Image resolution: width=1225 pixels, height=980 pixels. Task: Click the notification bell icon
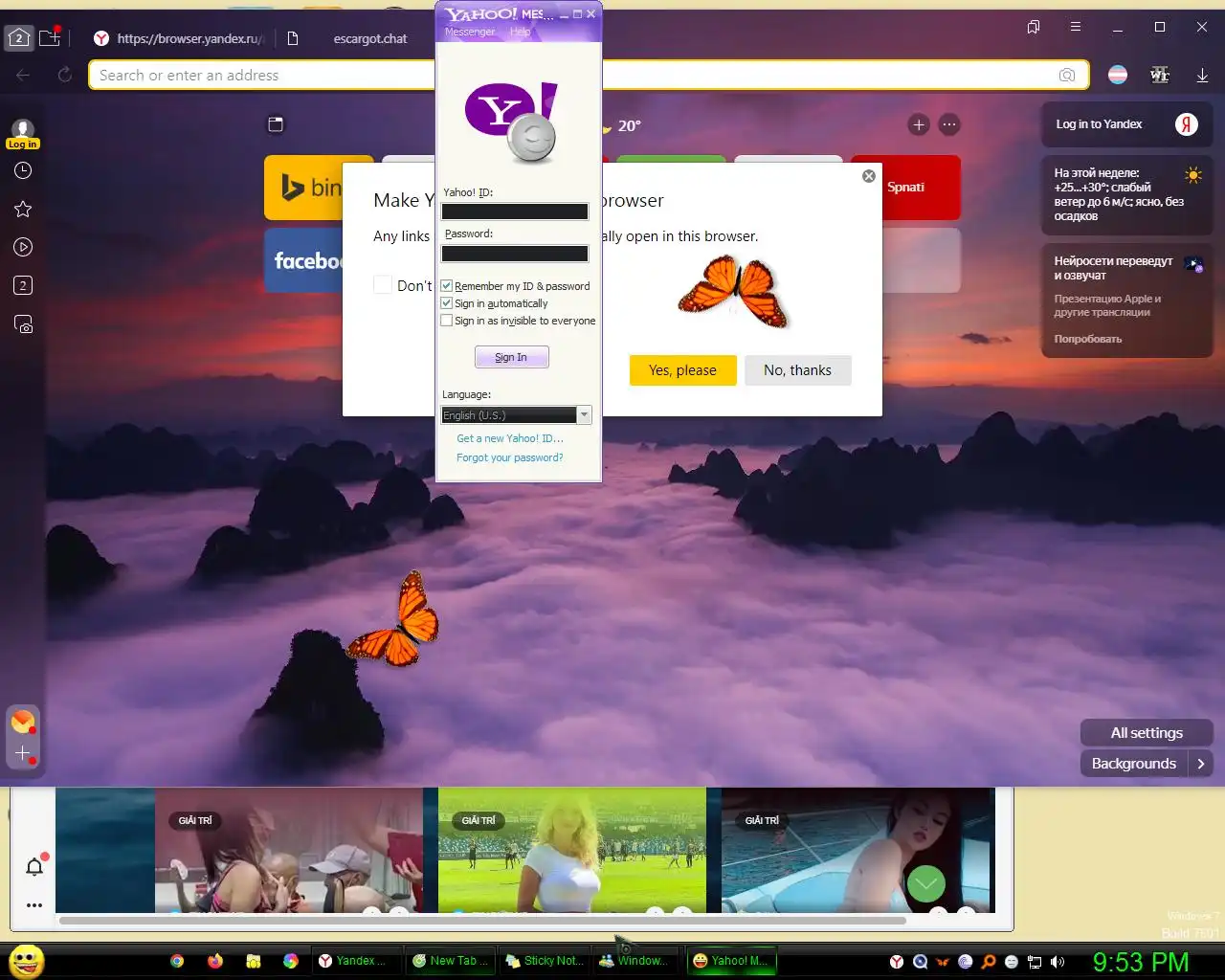34,867
